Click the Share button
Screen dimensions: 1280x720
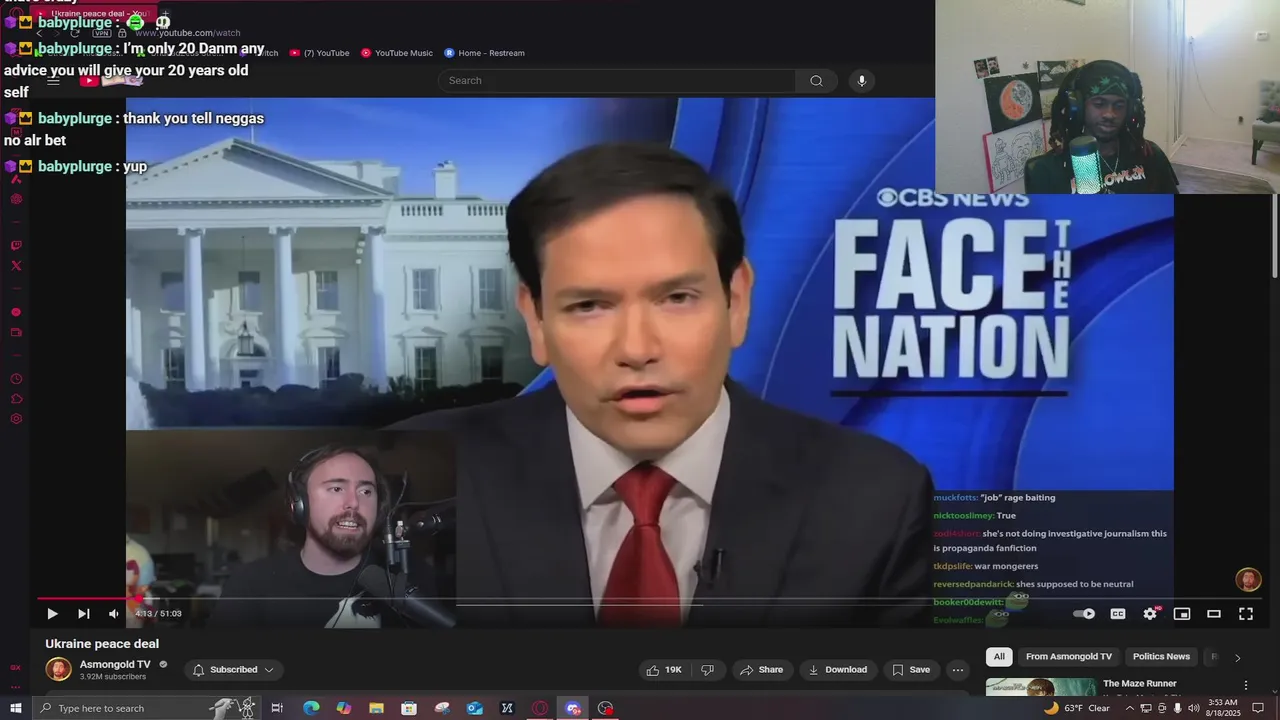click(763, 670)
